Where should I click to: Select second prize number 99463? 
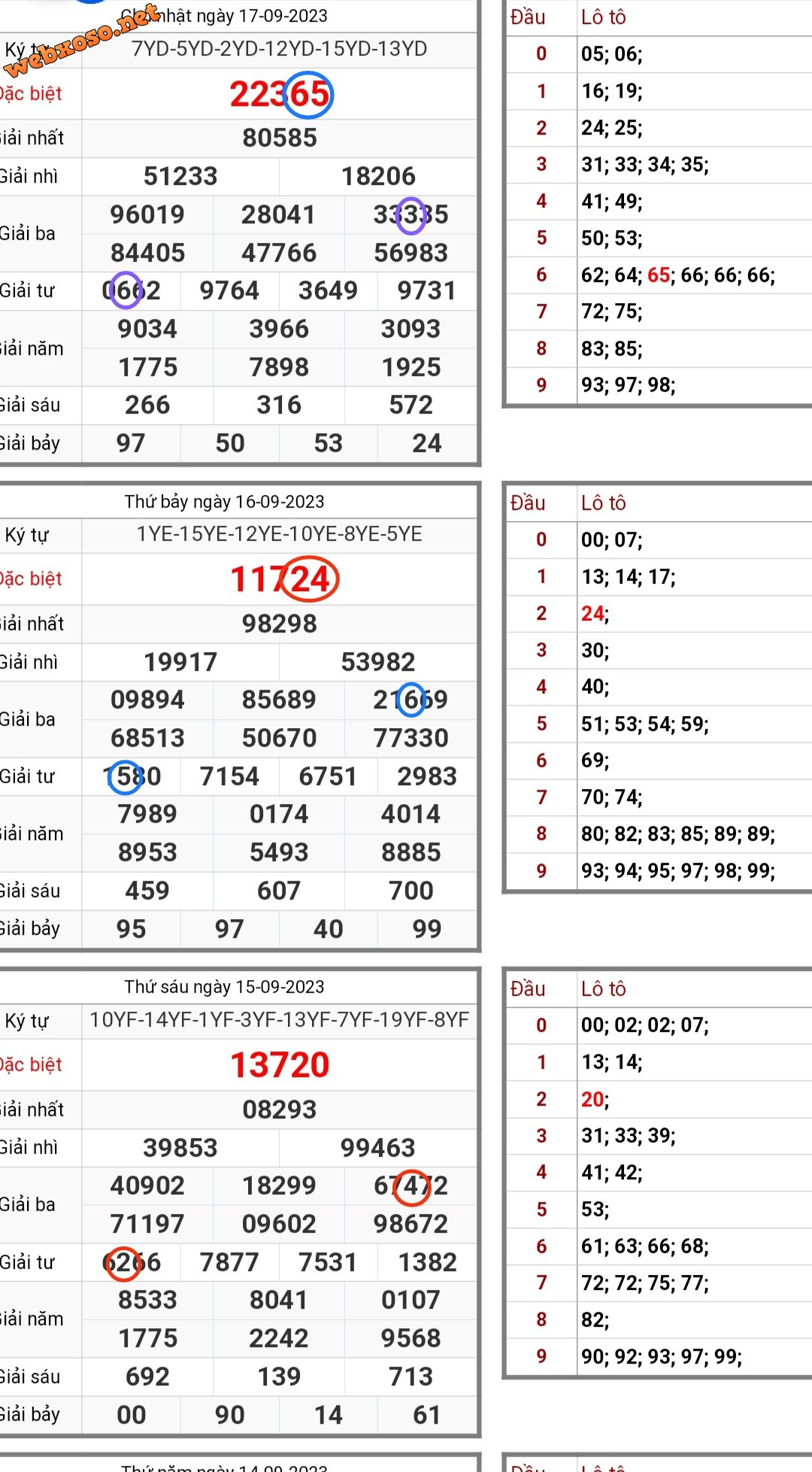(x=378, y=1149)
